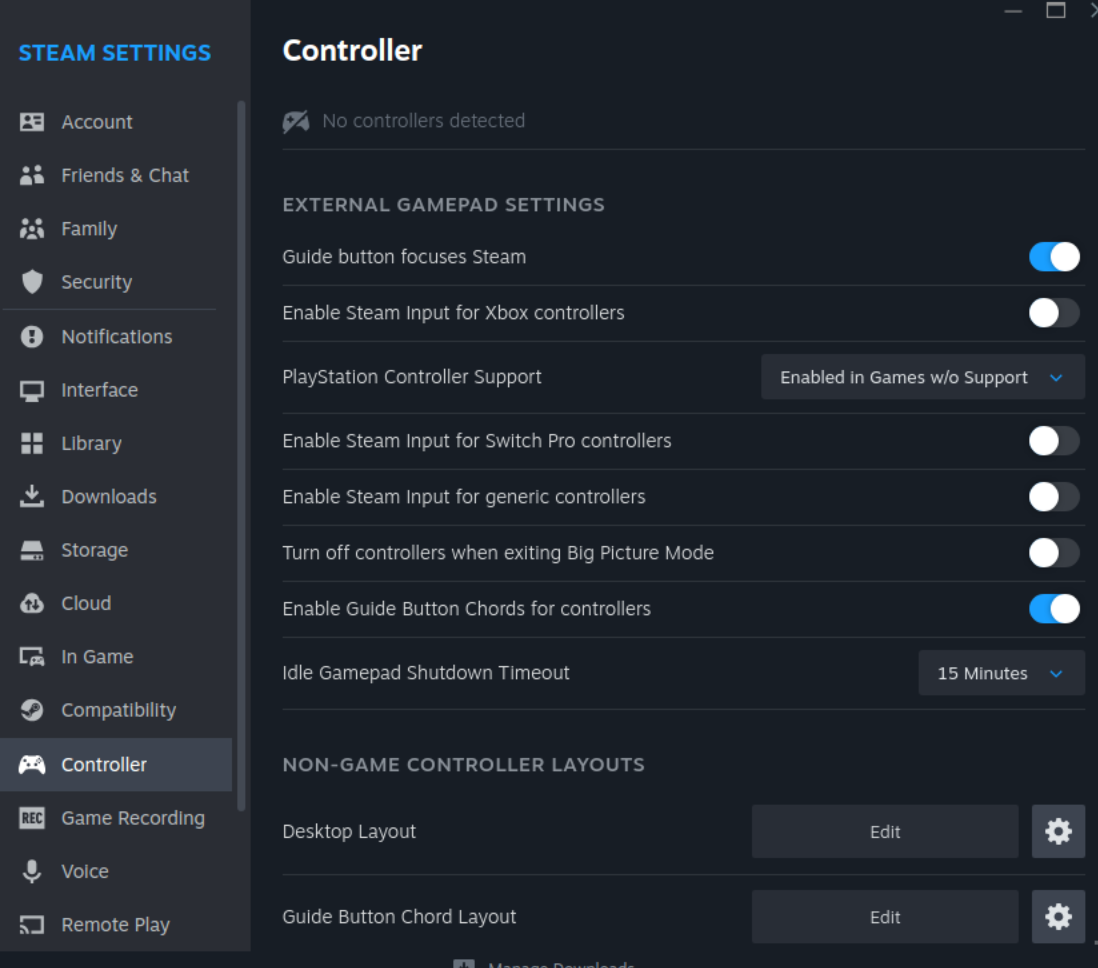The width and height of the screenshot is (1098, 968).
Task: Open the Voice settings page
Action: [116, 871]
